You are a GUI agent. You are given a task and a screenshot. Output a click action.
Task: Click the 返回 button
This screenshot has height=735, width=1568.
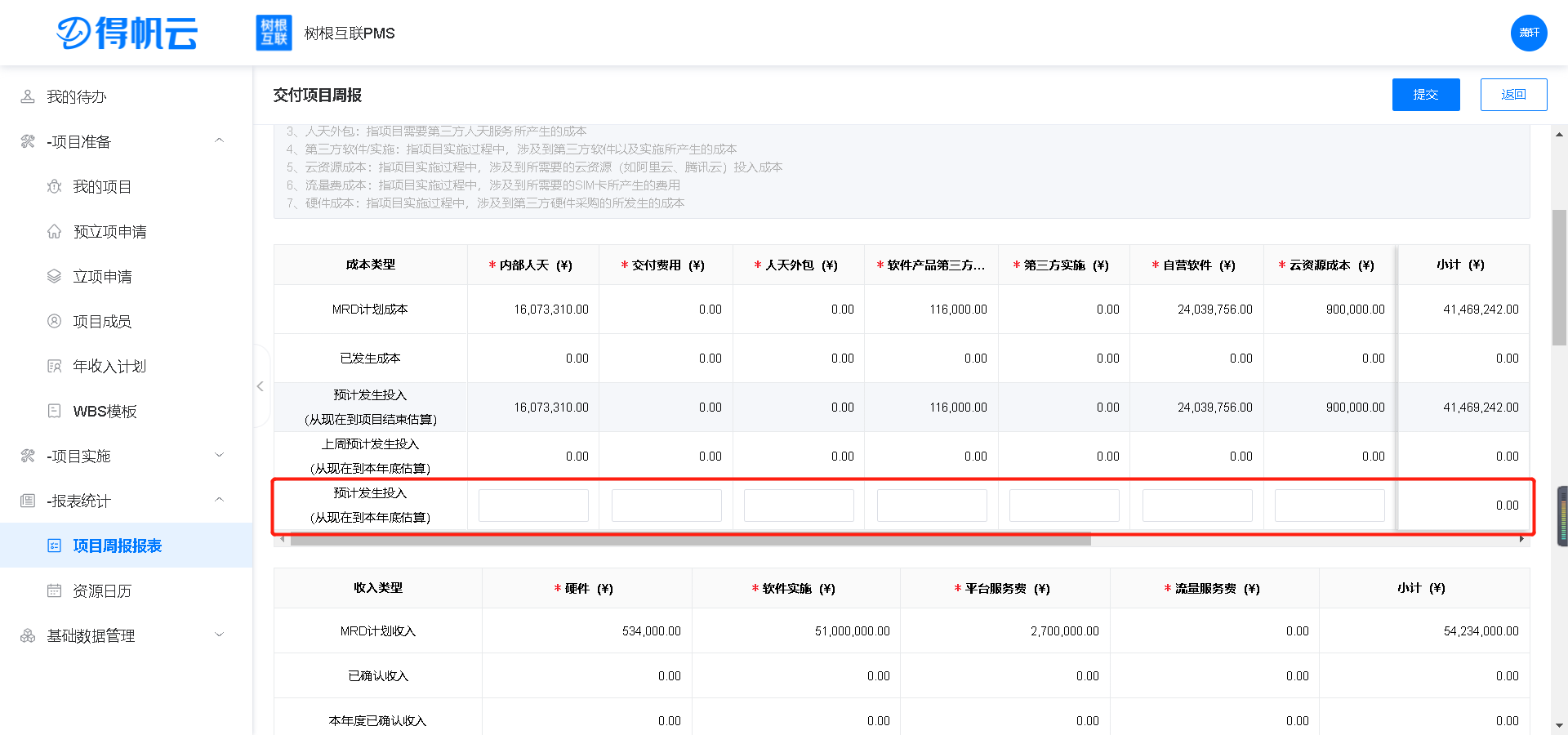click(1513, 95)
